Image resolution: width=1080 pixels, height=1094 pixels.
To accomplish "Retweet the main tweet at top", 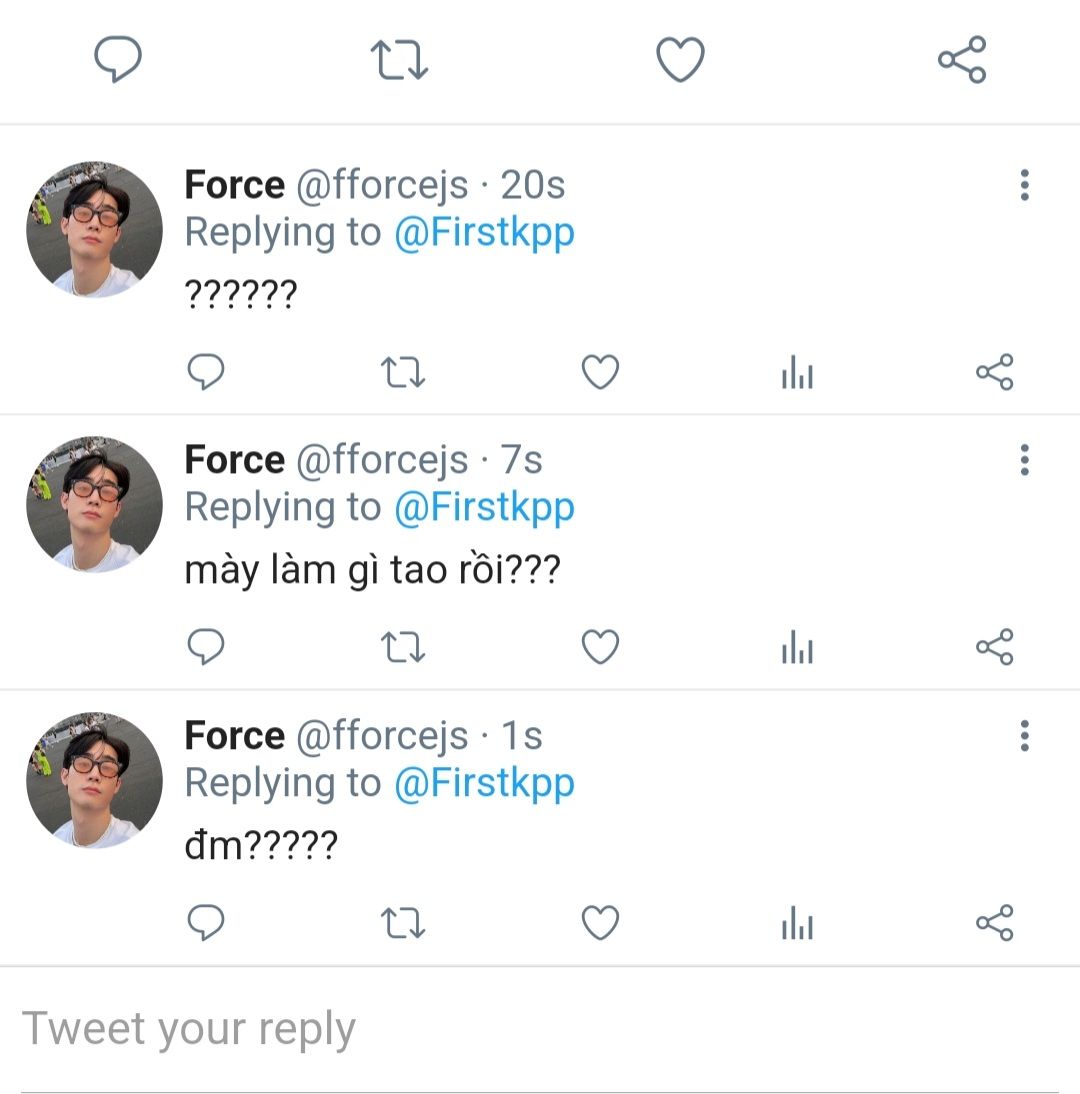I will click(x=399, y=60).
